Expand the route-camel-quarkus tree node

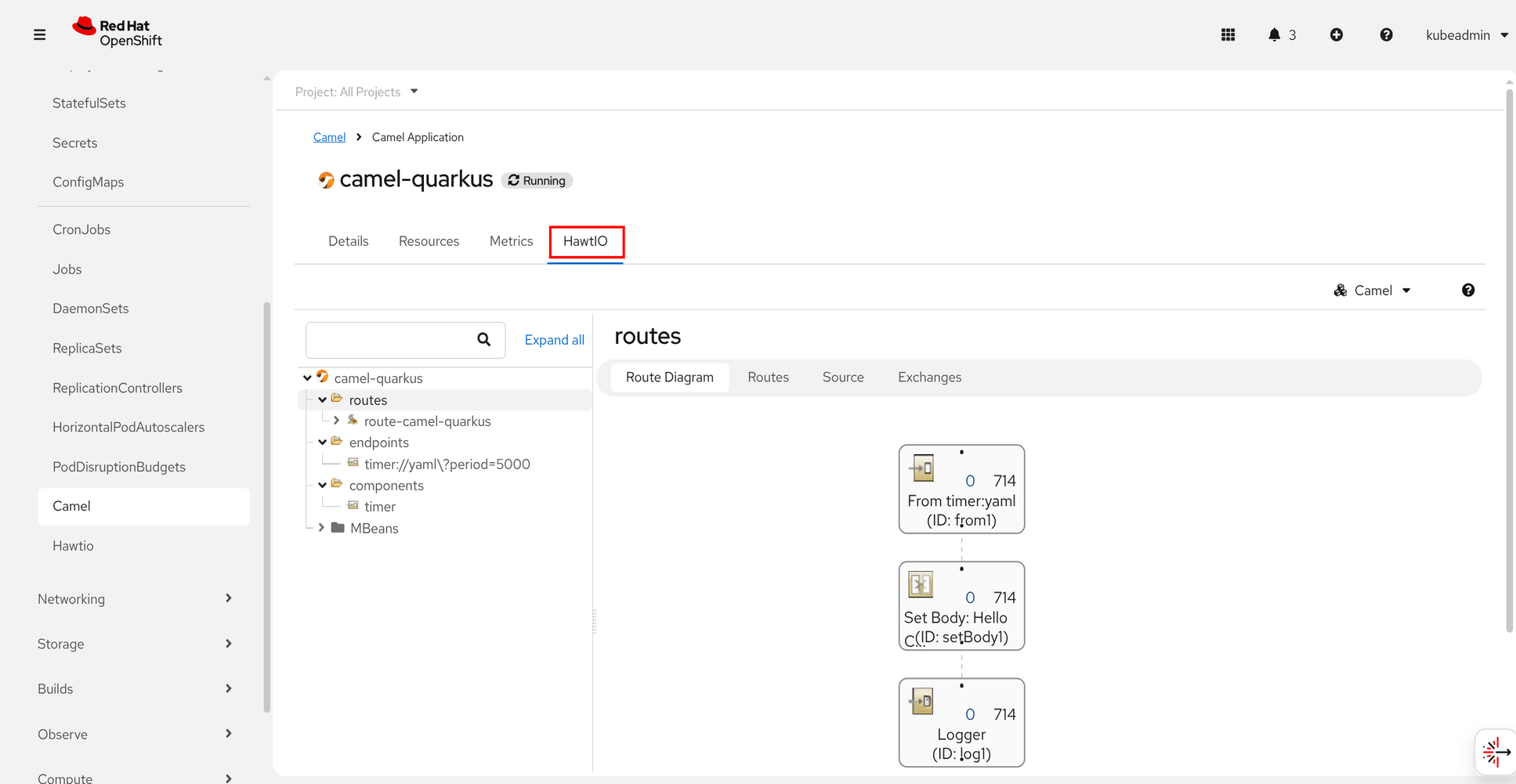[x=337, y=421]
